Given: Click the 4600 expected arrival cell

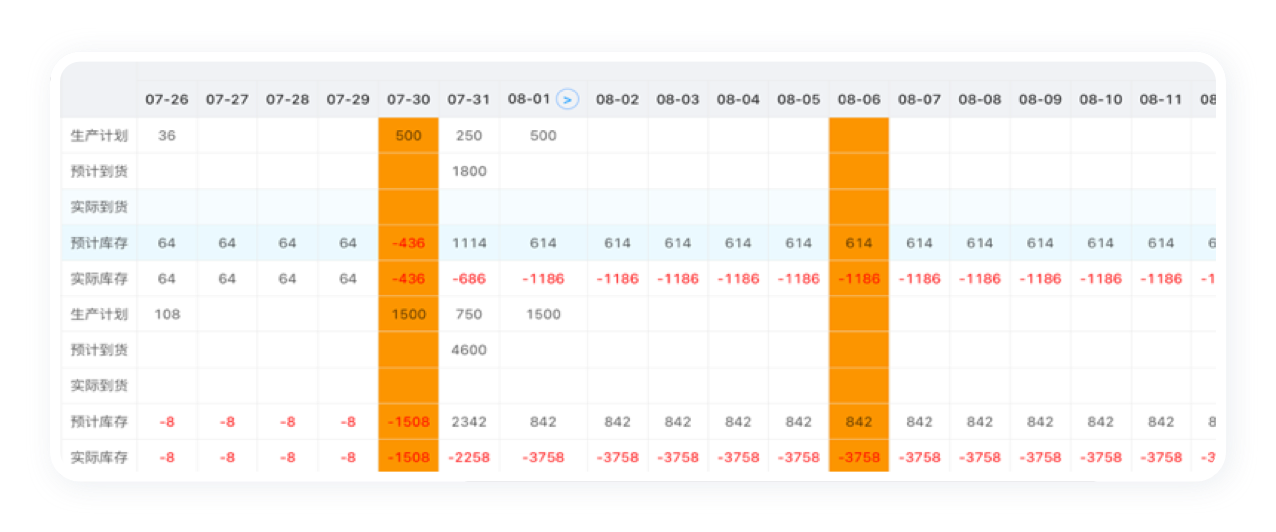Looking at the screenshot, I should pos(469,350).
